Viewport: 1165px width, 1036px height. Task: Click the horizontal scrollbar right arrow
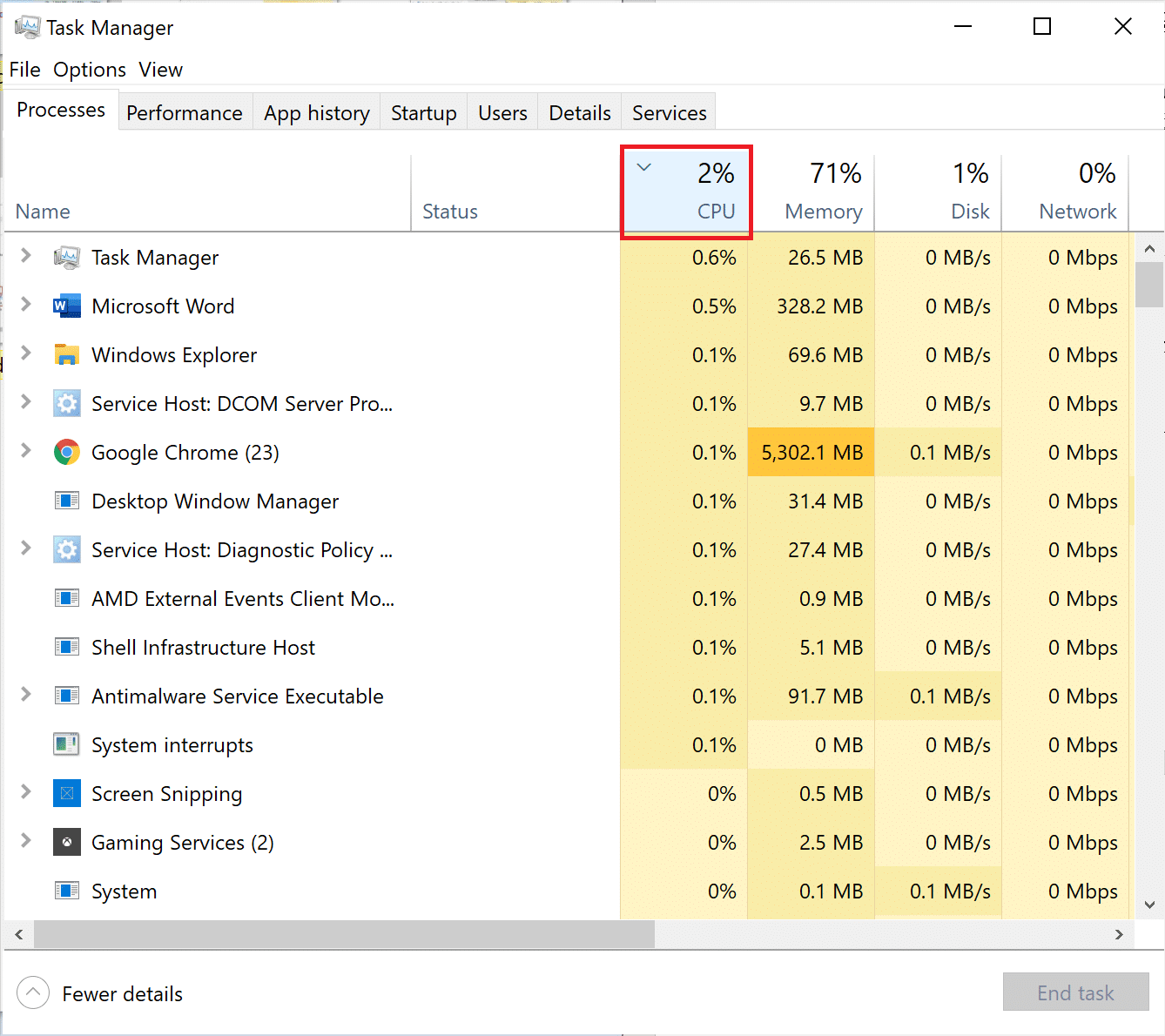click(1120, 934)
